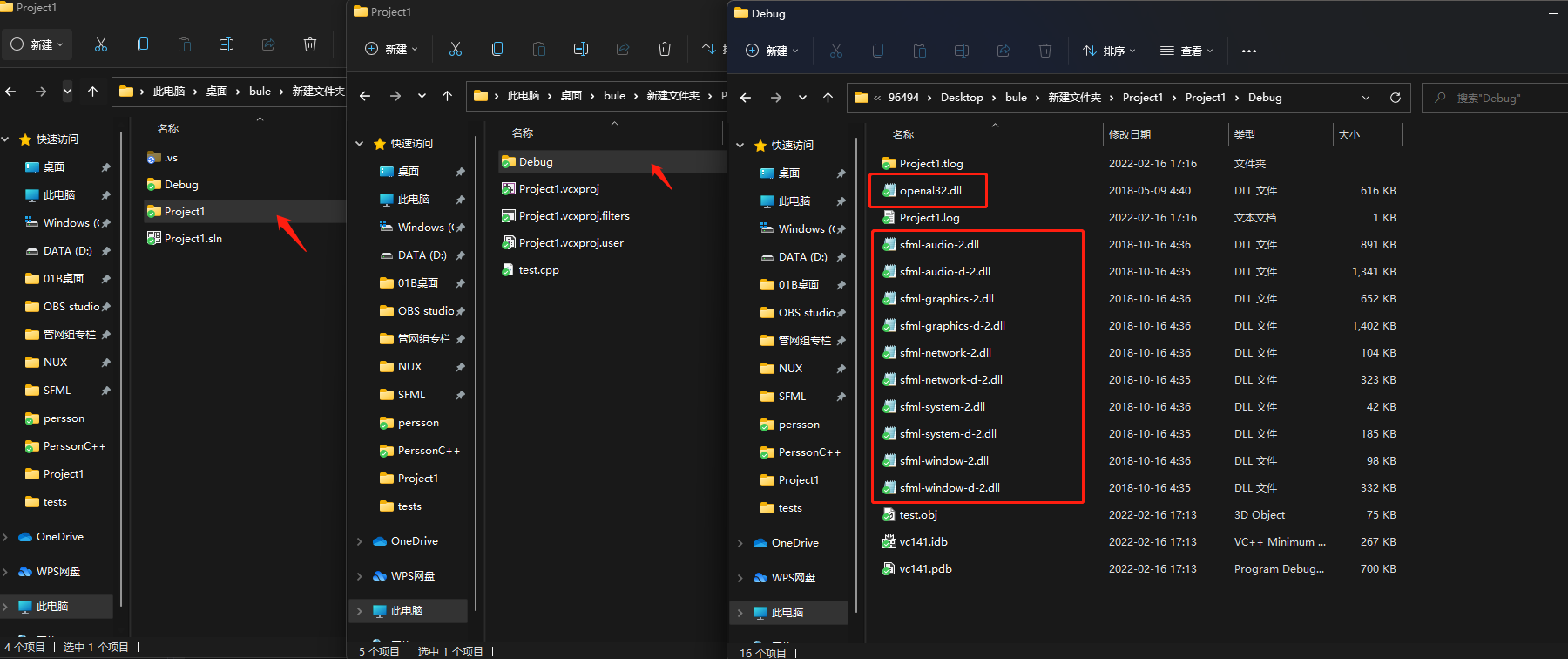The width and height of the screenshot is (1568, 659).
Task: Expand WPS网盘 node in middle window sidebar
Action: tap(360, 576)
